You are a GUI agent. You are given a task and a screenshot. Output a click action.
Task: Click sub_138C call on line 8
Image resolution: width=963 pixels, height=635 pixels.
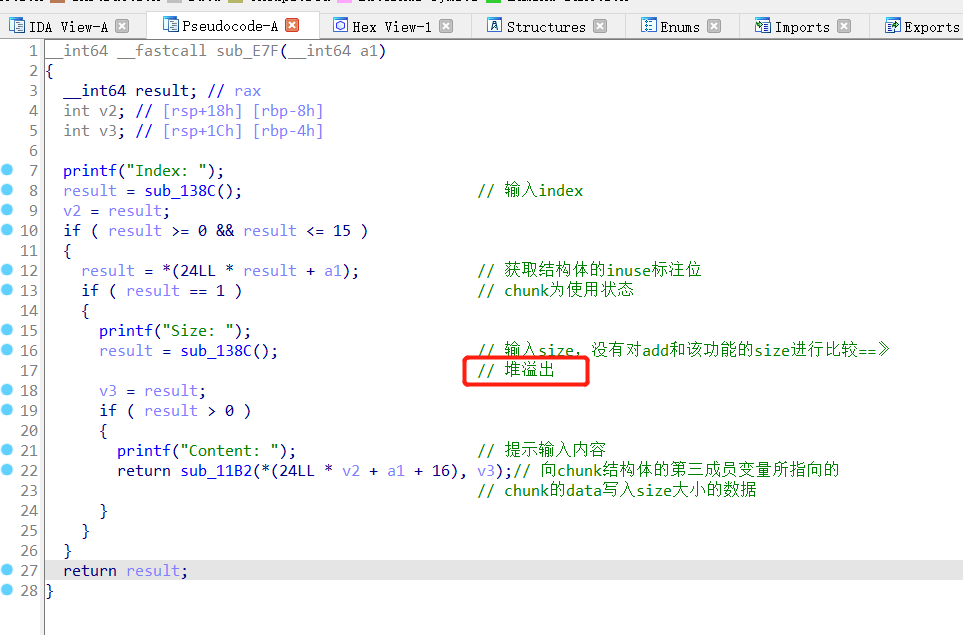click(180, 191)
